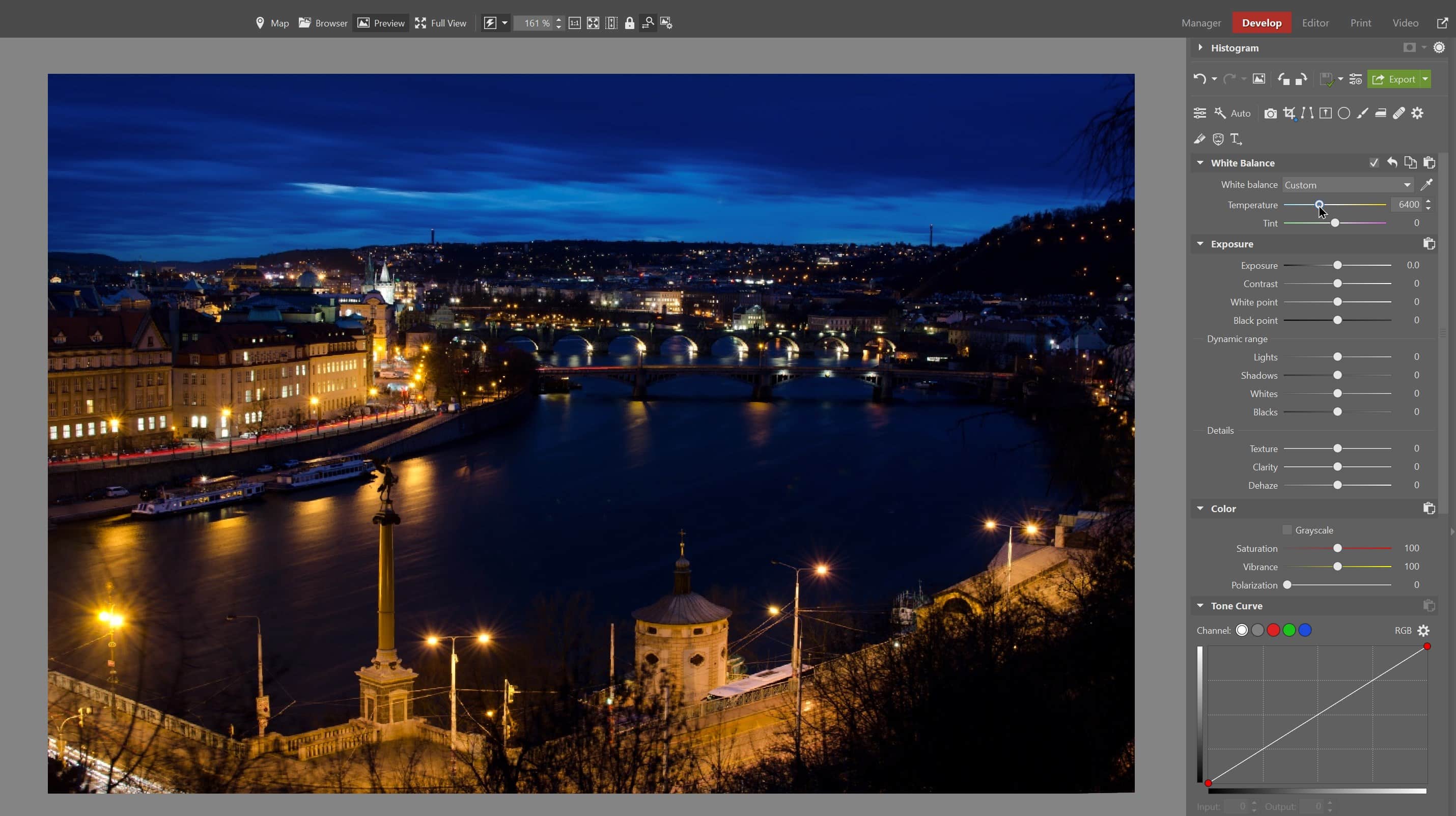Rotate the photo right

(1301, 79)
